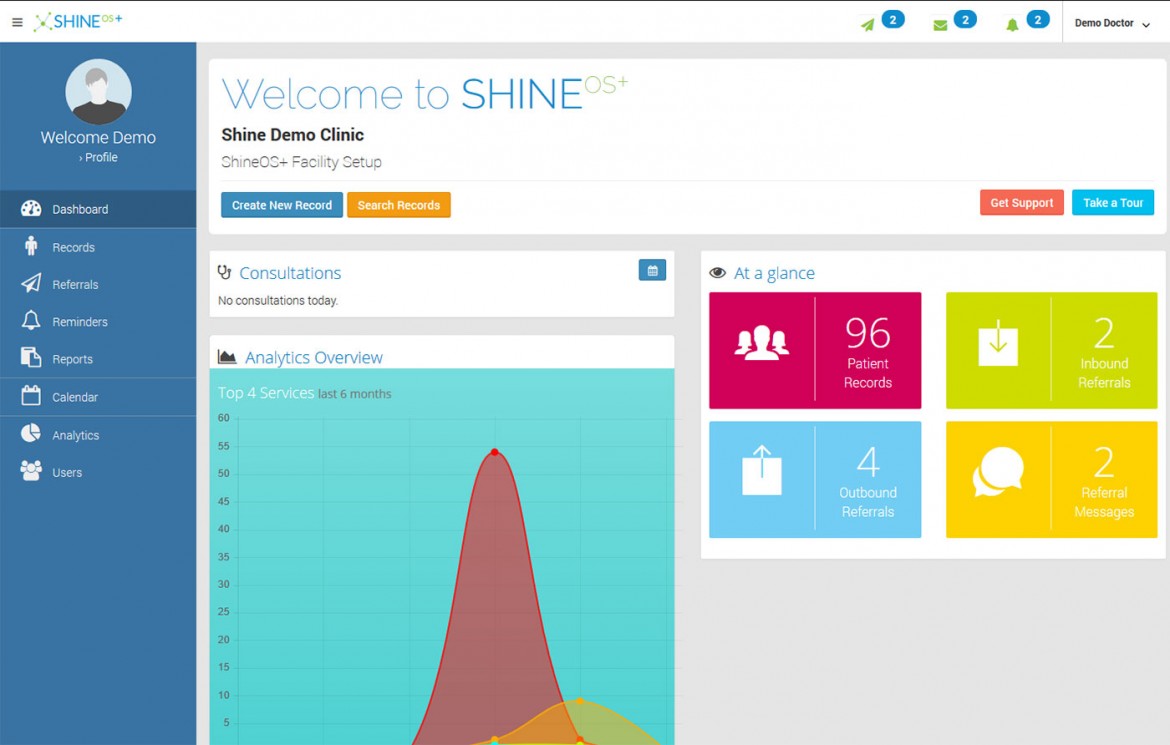Screen dimensions: 1170x745
Task: Click the Referrals paper plane sidebar icon
Action: pyautogui.click(x=31, y=283)
